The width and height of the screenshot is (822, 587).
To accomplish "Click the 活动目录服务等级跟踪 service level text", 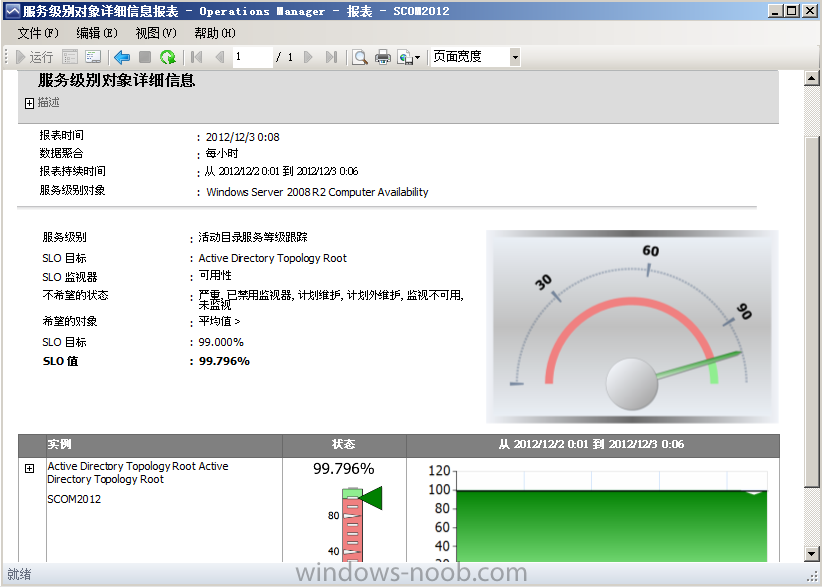I will [x=253, y=237].
